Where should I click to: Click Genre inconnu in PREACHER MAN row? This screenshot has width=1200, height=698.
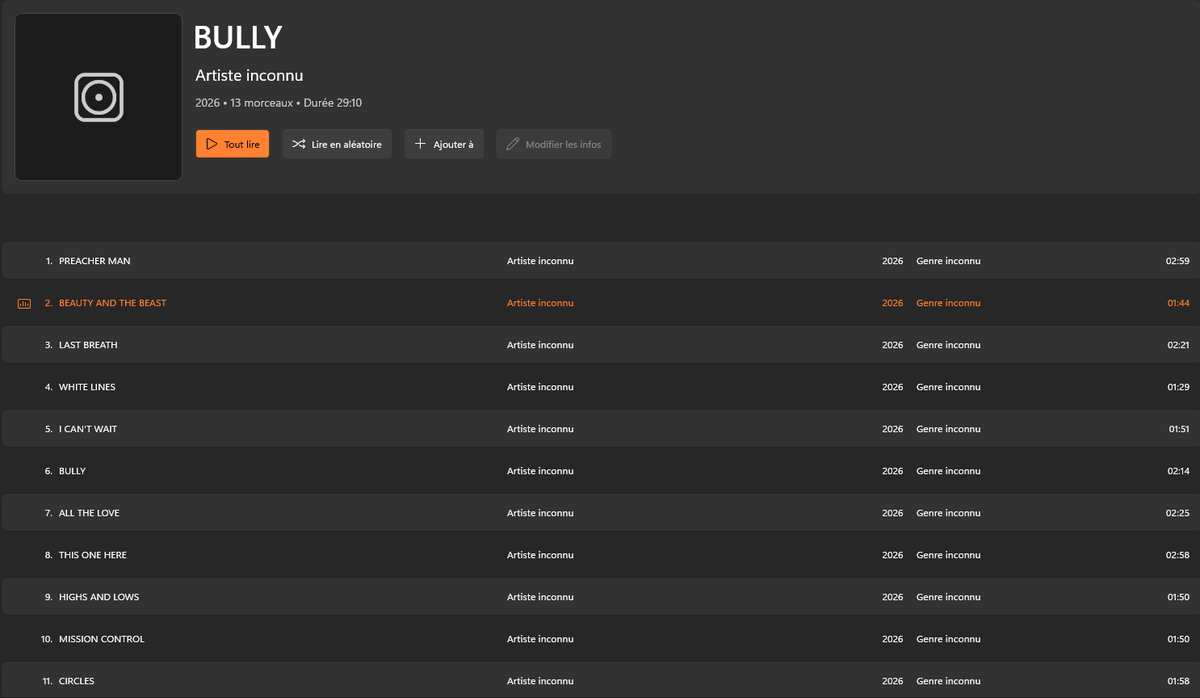point(948,261)
